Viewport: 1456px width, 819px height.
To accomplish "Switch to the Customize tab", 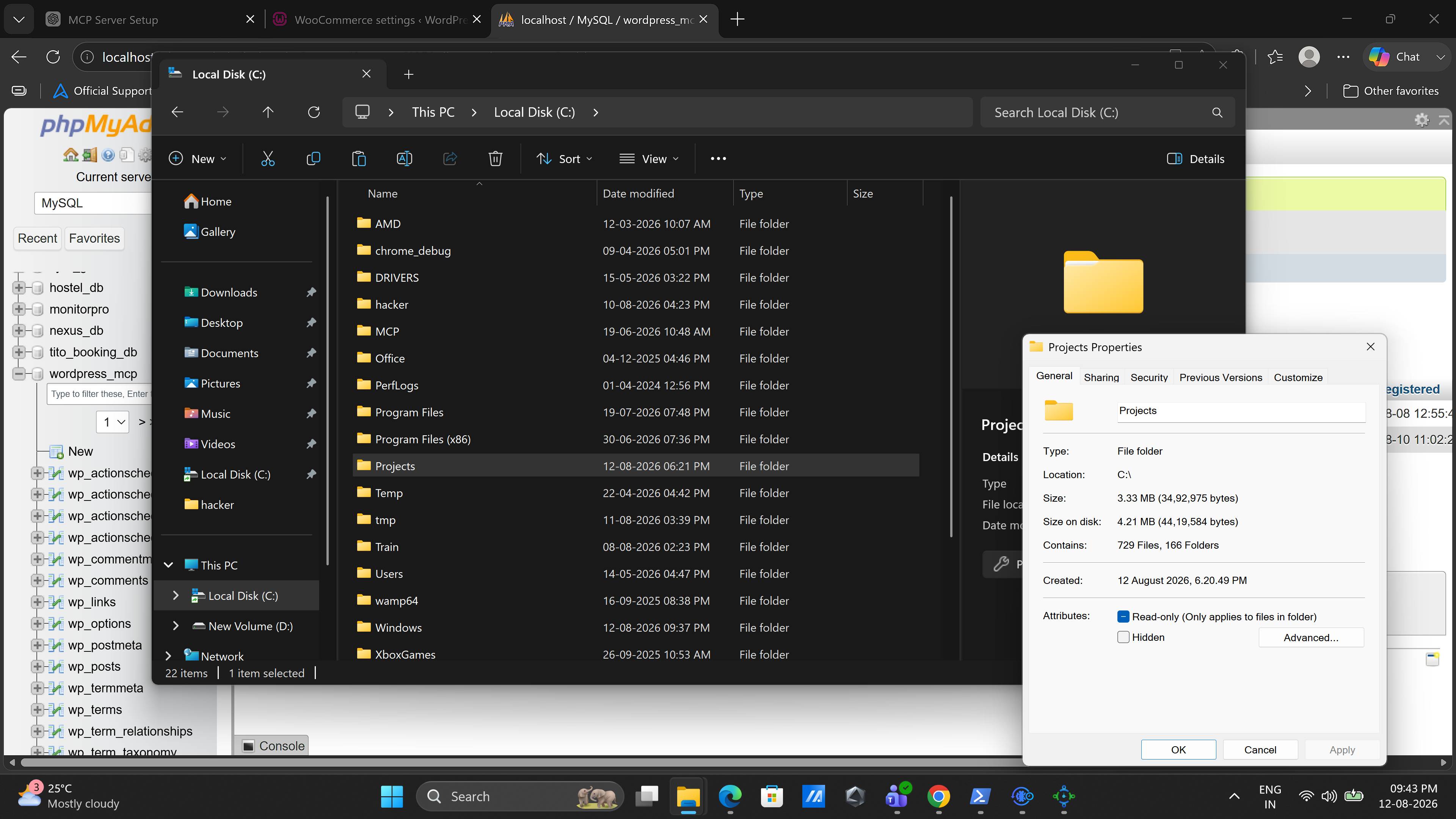I will point(1298,378).
